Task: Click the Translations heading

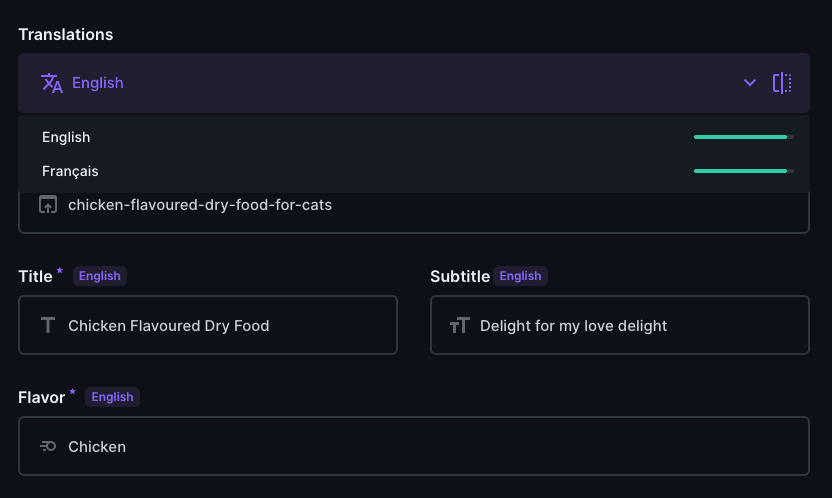Action: [66, 34]
